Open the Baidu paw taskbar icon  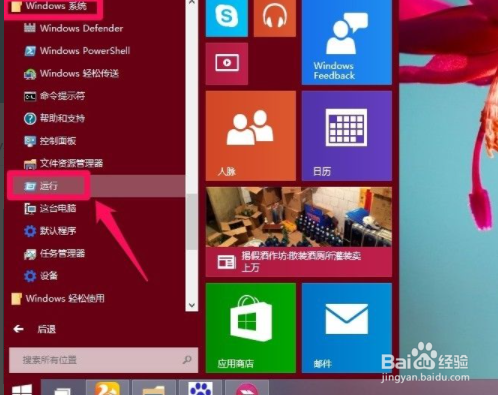coord(200,388)
